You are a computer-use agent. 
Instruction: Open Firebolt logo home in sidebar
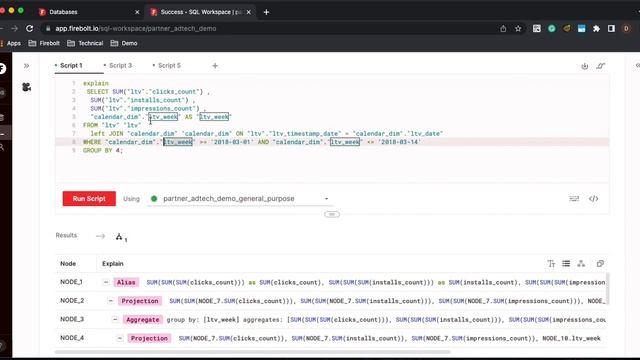(2, 68)
